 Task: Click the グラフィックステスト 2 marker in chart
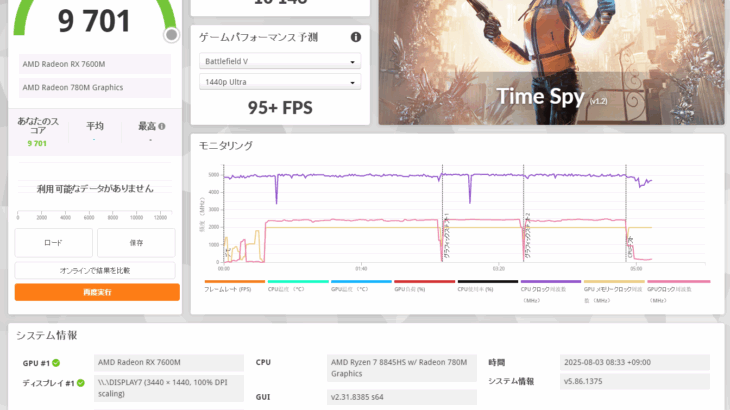(527, 236)
